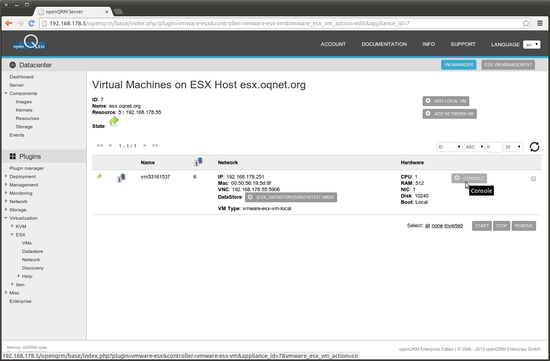The width and height of the screenshot is (550, 361).
Task: Click the browser back arrow
Action: tap(9, 23)
